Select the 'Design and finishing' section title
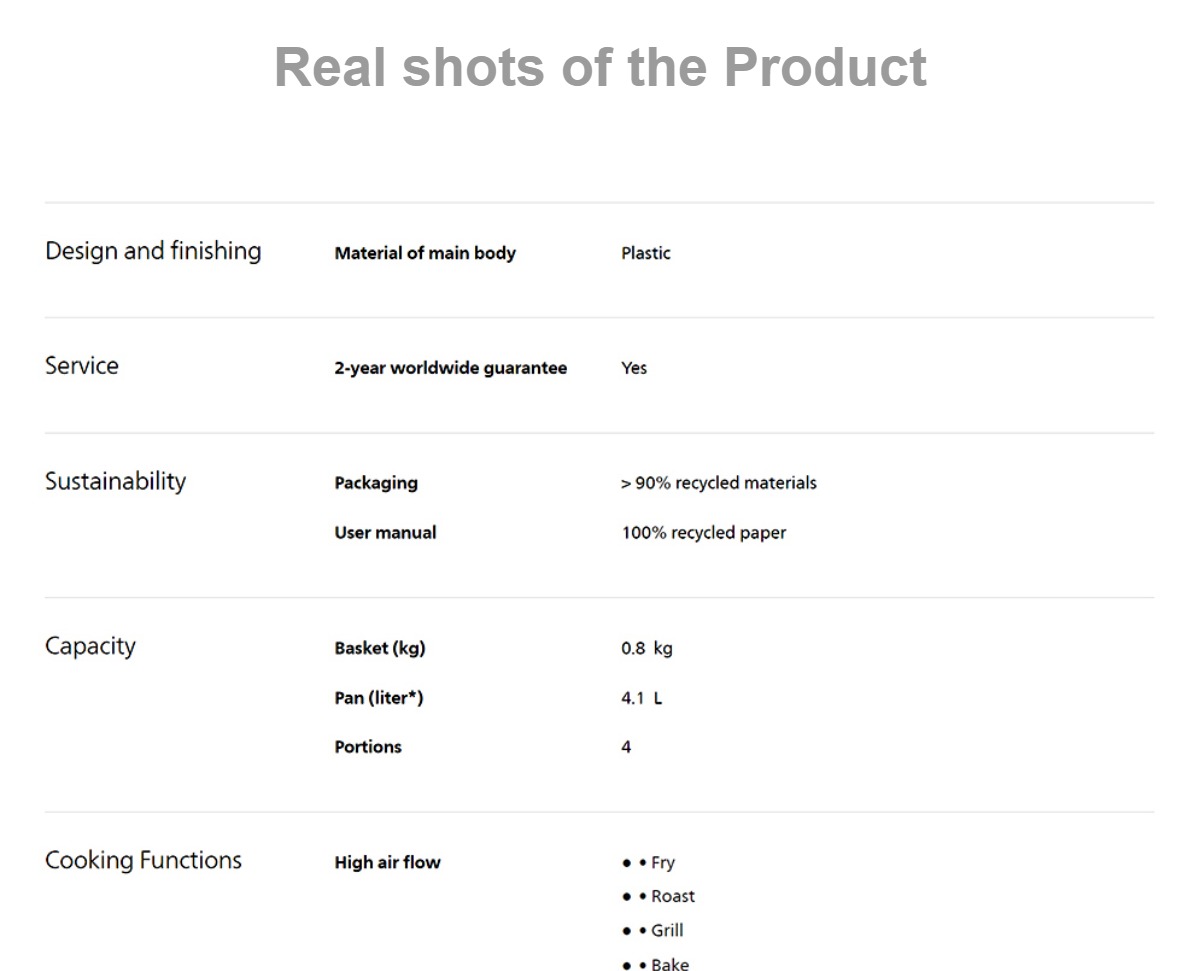The height and width of the screenshot is (971, 1200). click(153, 251)
